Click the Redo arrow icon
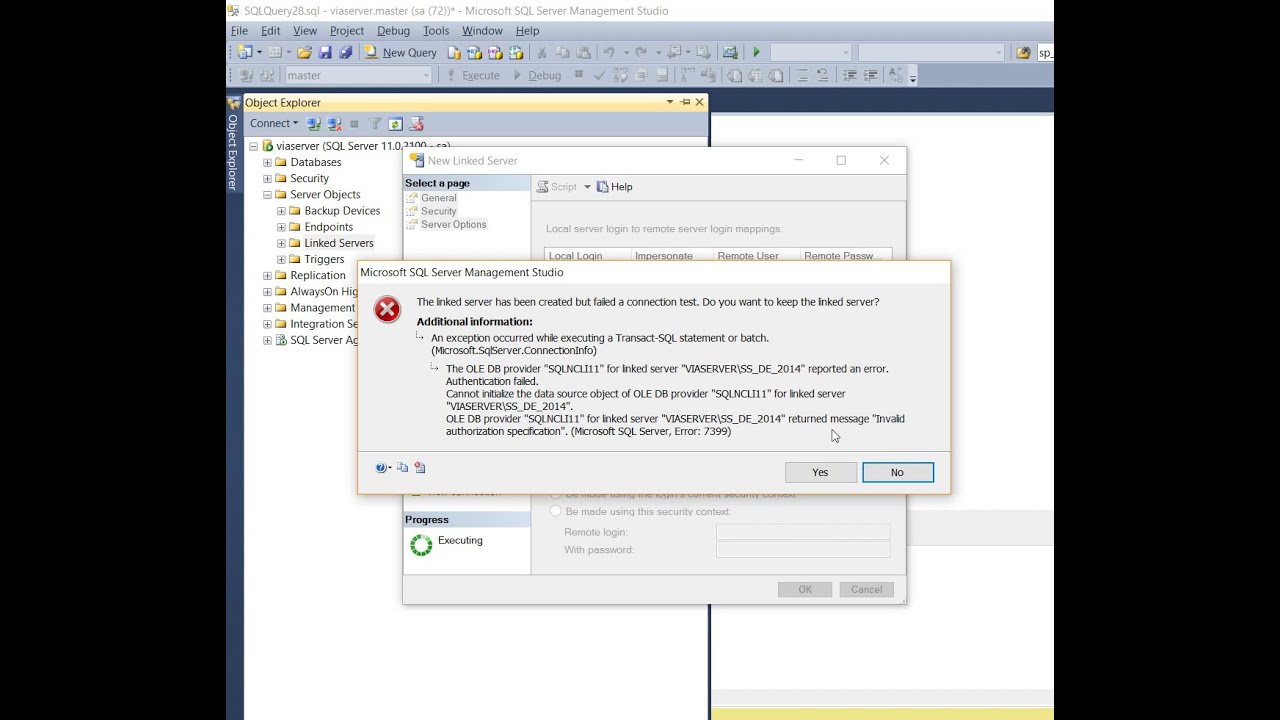The image size is (1280, 720). point(641,52)
